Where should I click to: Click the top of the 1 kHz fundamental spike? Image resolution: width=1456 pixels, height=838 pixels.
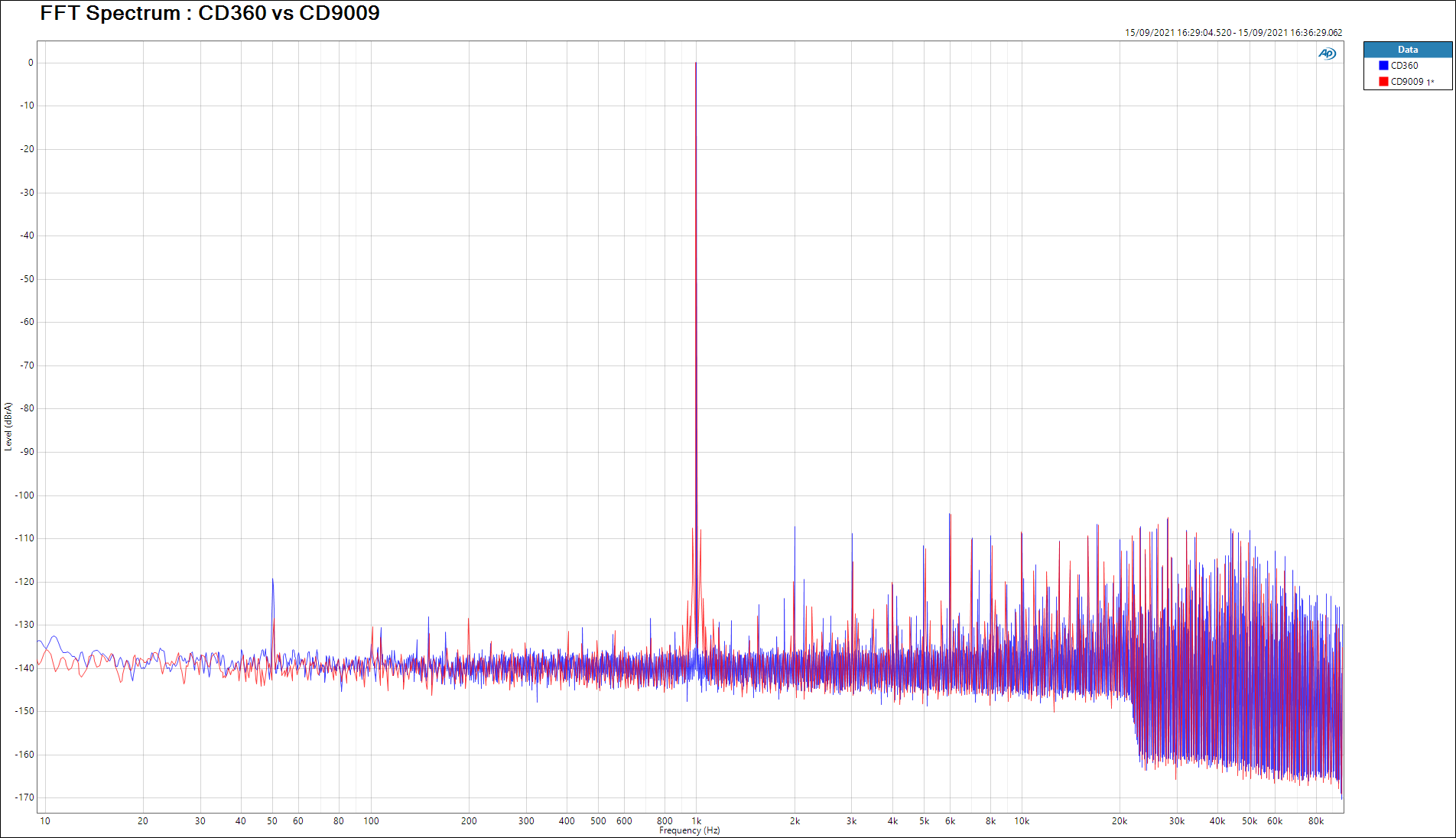[696, 64]
